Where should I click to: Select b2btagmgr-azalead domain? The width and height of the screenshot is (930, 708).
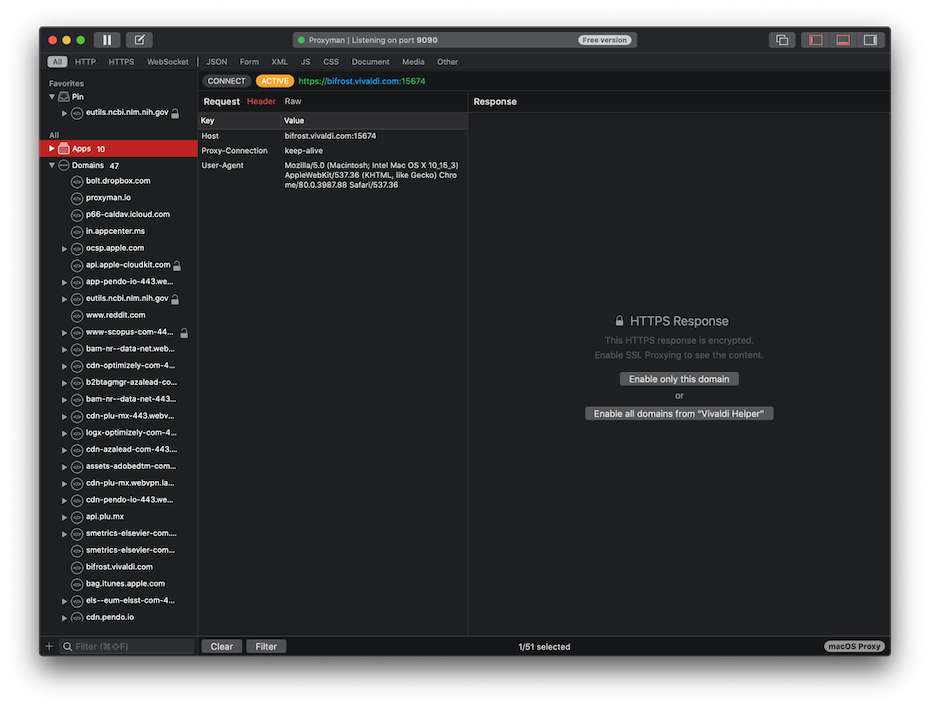(x=131, y=382)
